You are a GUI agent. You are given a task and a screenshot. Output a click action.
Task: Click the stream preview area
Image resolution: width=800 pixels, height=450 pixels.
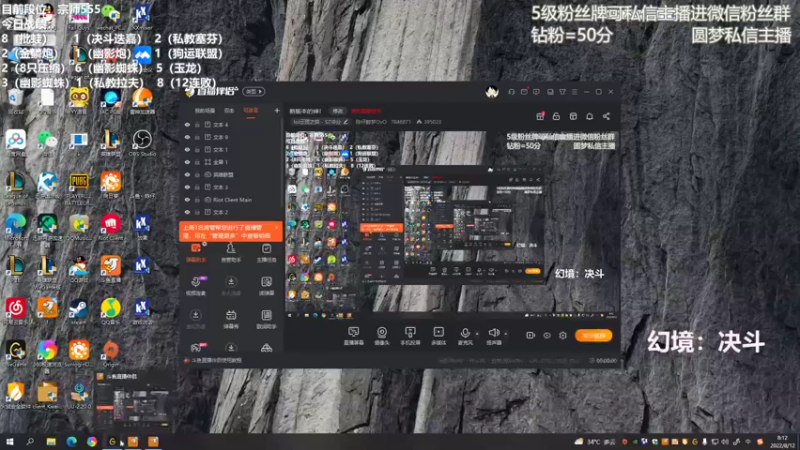point(451,224)
